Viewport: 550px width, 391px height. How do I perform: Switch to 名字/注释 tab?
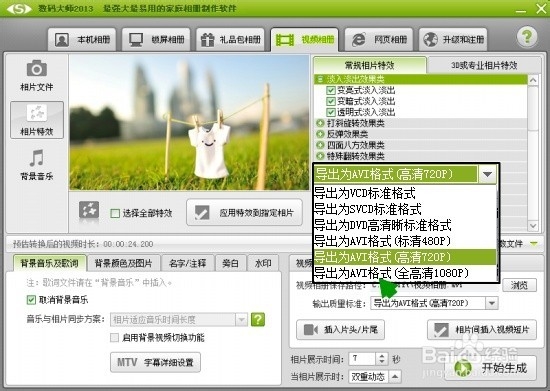tap(187, 263)
